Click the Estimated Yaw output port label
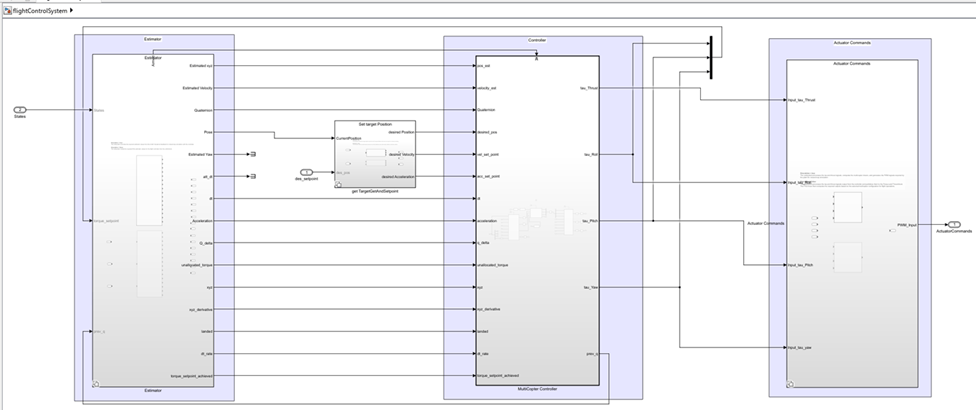976x411 pixels. [x=200, y=154]
